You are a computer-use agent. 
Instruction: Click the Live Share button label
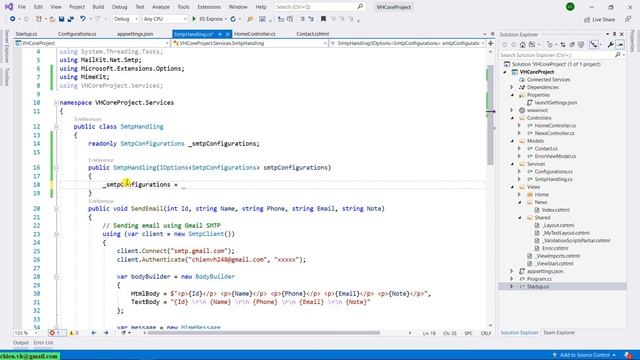point(604,20)
